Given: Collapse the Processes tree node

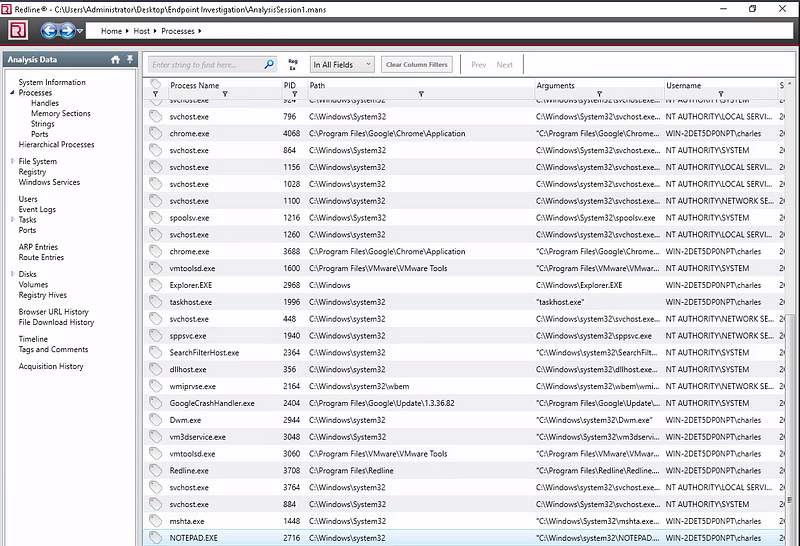Looking at the screenshot, I should click(12, 92).
